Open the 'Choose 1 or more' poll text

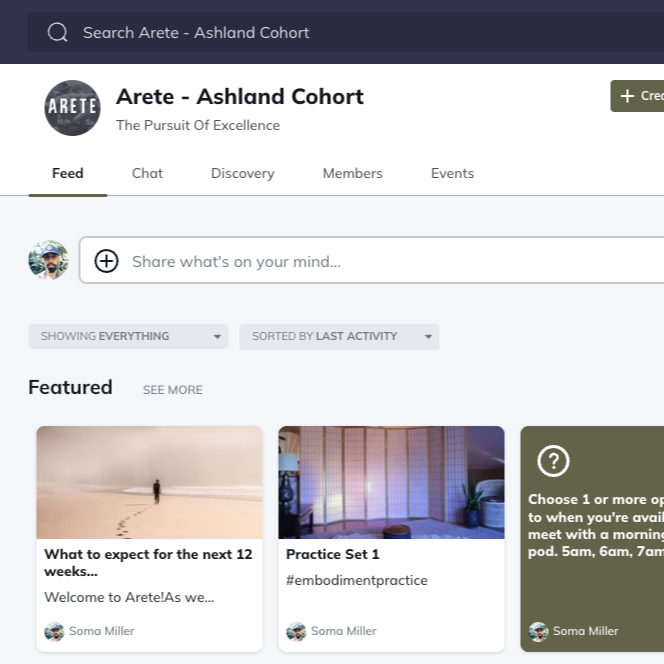(x=596, y=525)
